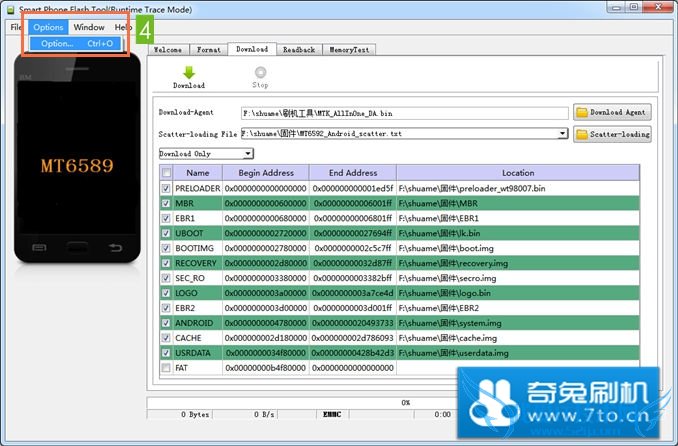Toggle the select-all header checkbox
The height and width of the screenshot is (446, 678).
point(166,173)
